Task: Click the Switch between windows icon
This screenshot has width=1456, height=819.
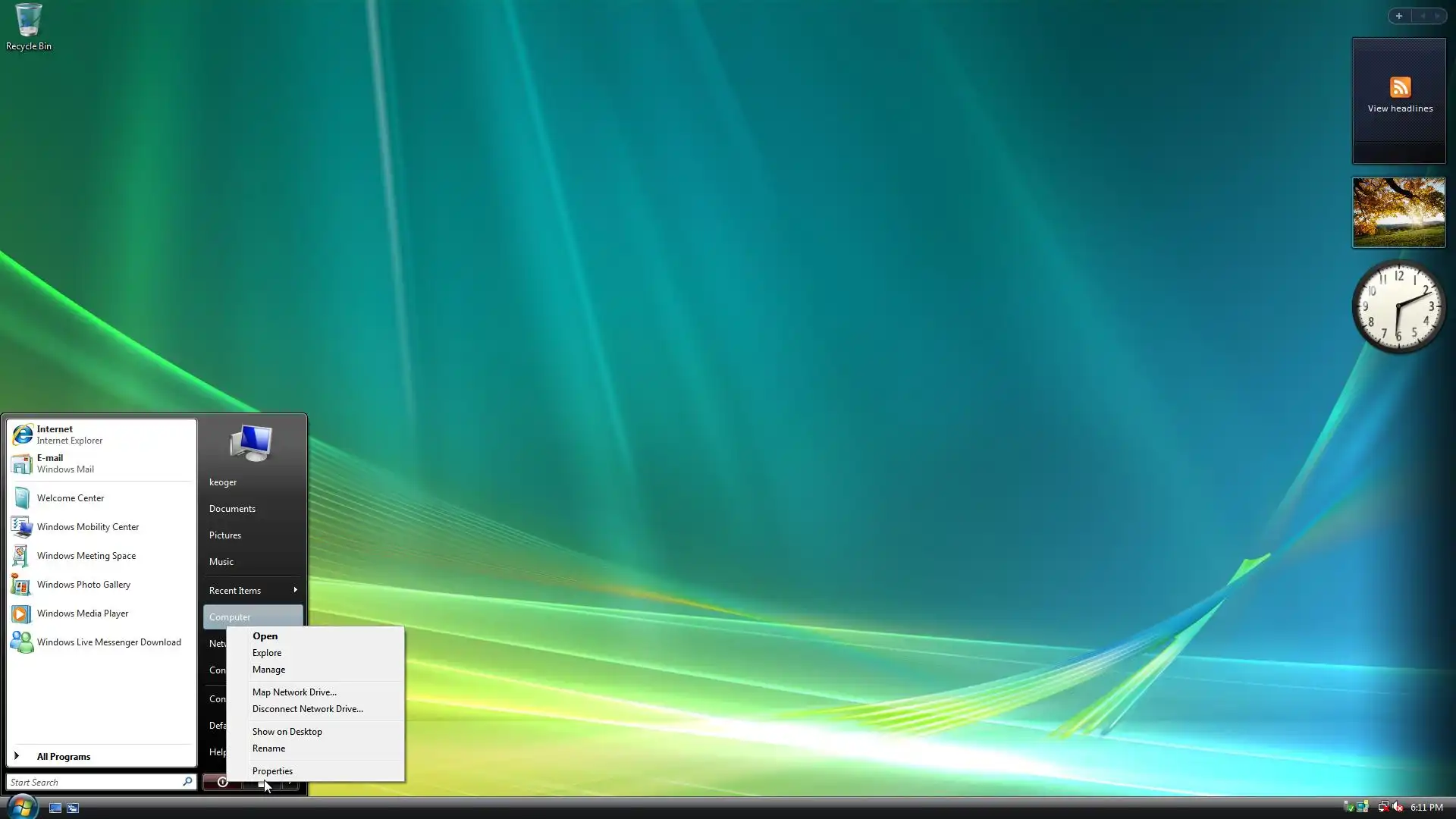Action: click(73, 808)
